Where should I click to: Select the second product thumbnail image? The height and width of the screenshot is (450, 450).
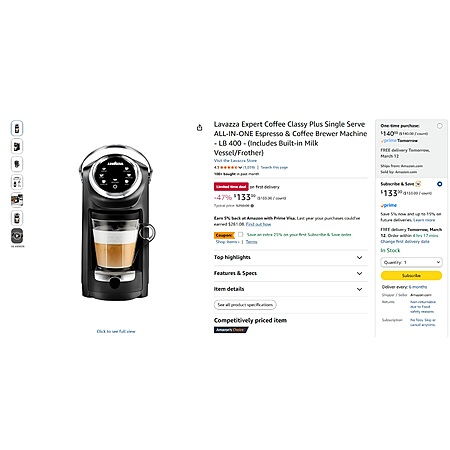point(17,146)
